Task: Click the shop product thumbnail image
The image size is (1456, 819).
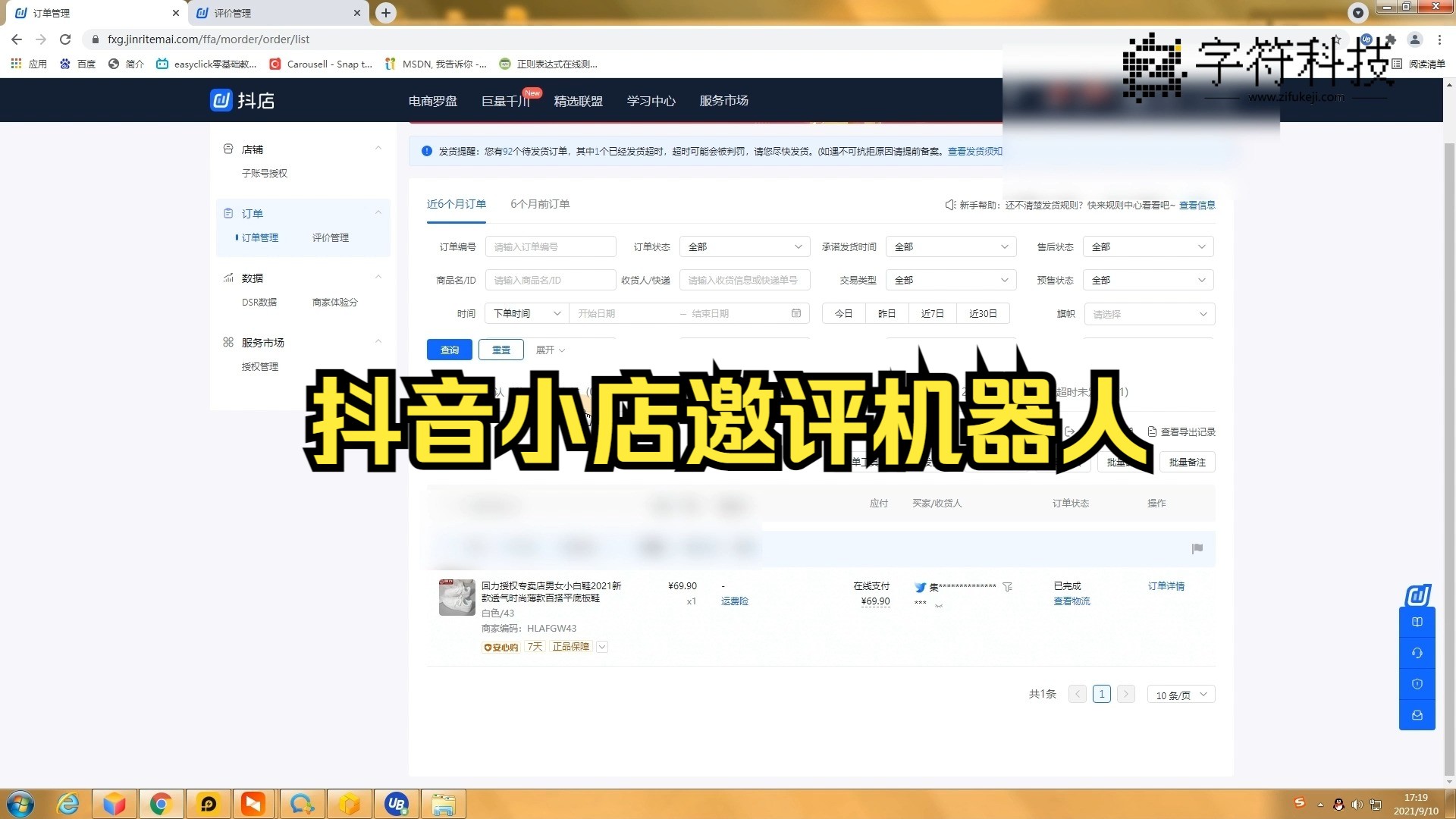Action: (x=457, y=598)
